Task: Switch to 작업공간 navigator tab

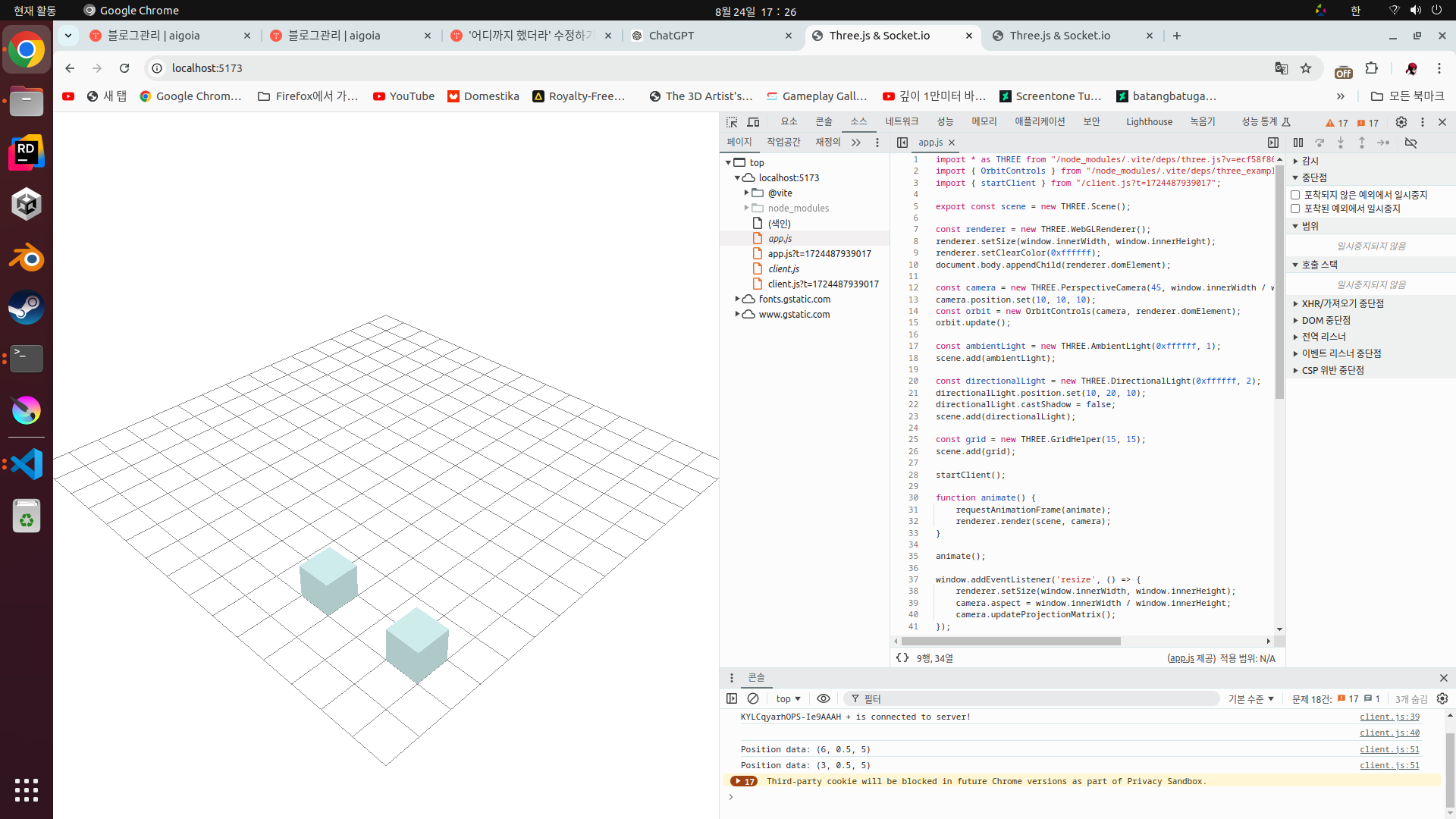Action: (x=783, y=142)
